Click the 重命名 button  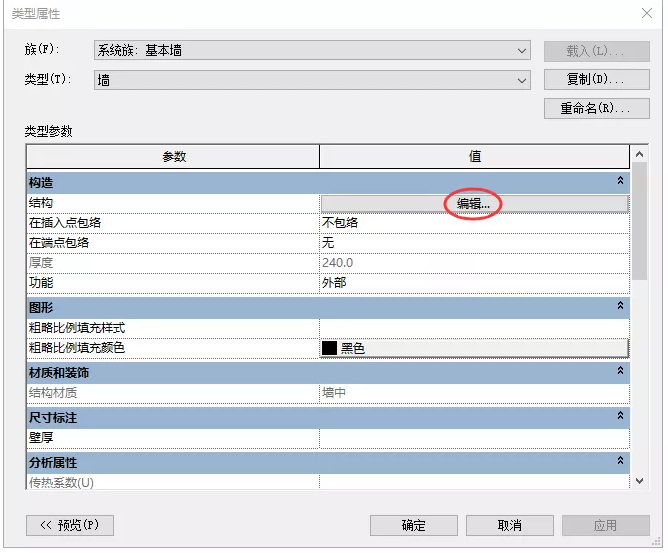(596, 108)
